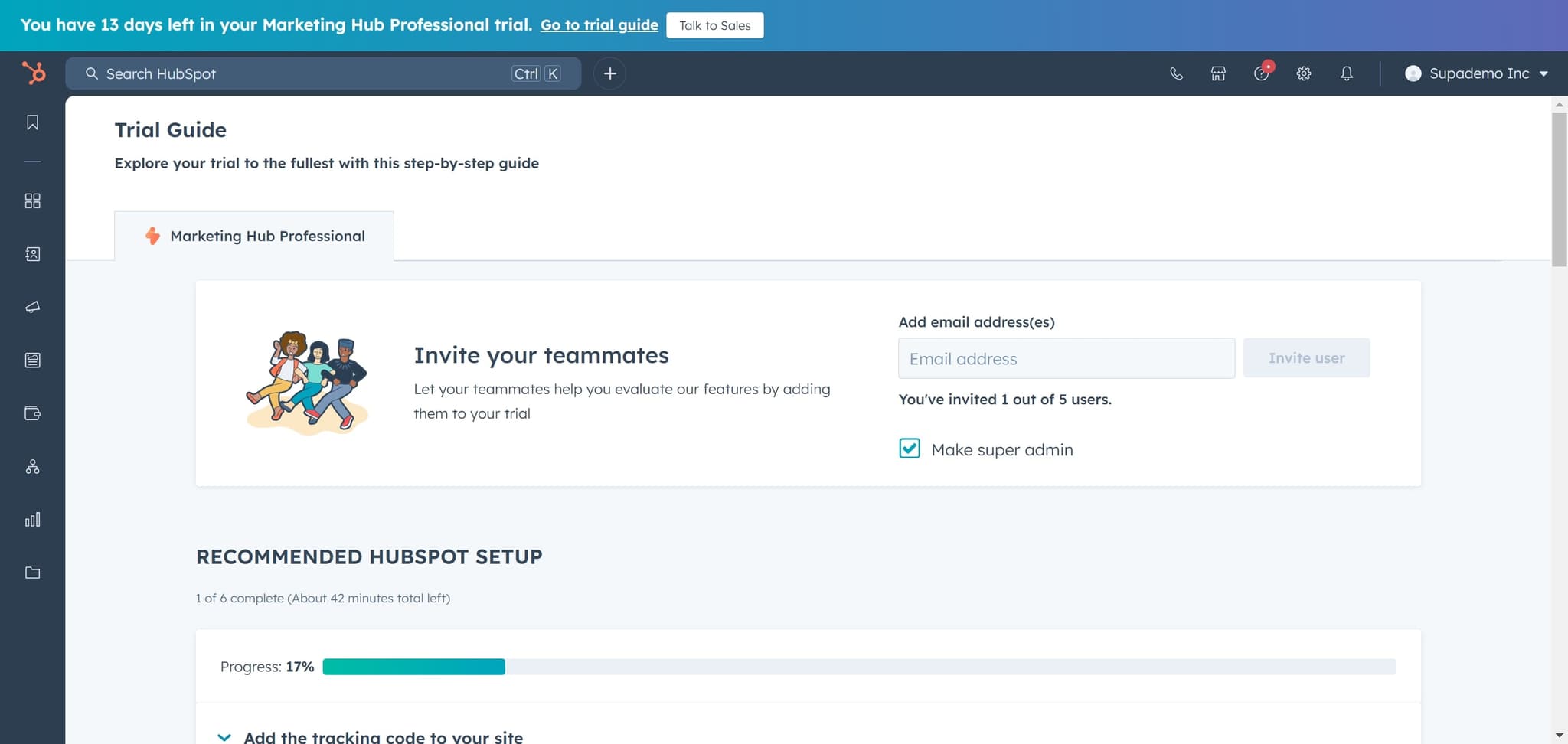Open the Bookmarks panel in the sidebar
The image size is (1568, 744).
coord(32,122)
